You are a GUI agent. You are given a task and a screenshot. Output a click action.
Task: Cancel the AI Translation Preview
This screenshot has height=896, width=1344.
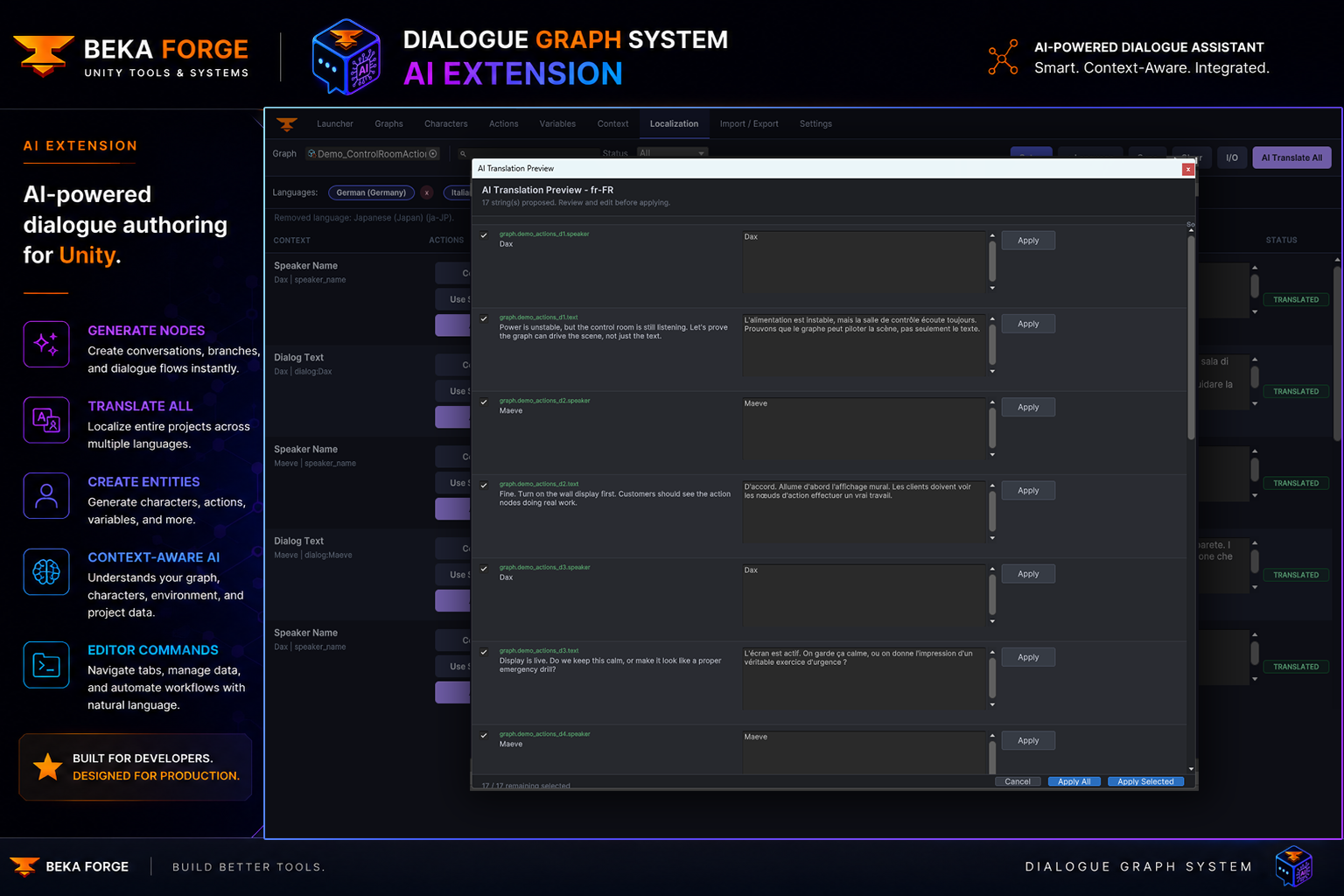coord(1018,781)
